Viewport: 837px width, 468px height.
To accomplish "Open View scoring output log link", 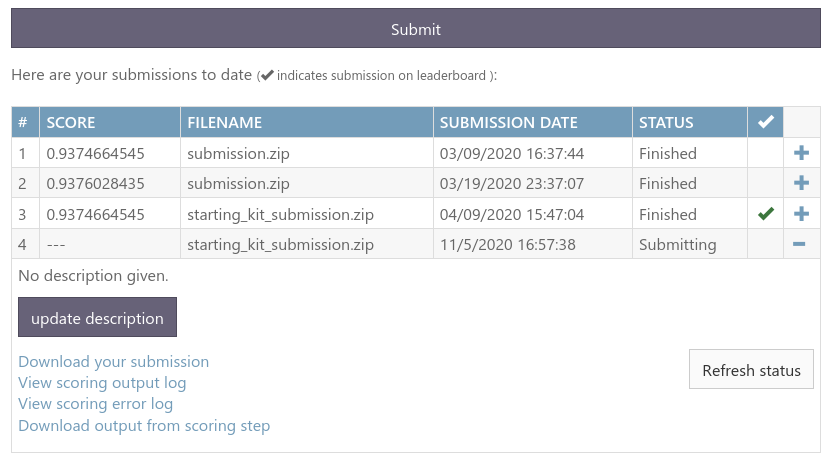I will pos(102,383).
